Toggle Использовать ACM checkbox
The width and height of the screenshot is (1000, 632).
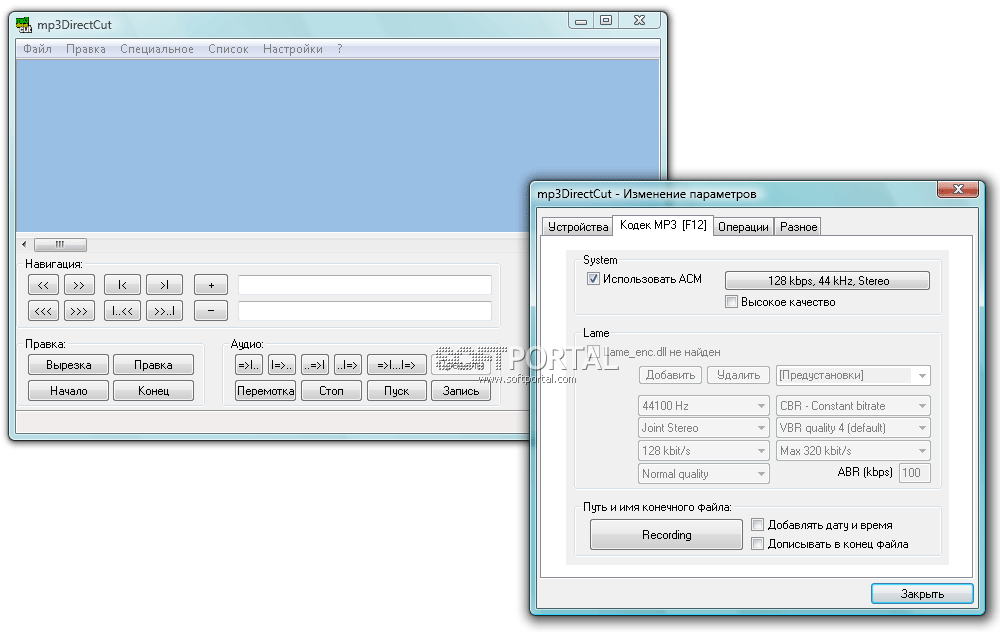click(594, 279)
